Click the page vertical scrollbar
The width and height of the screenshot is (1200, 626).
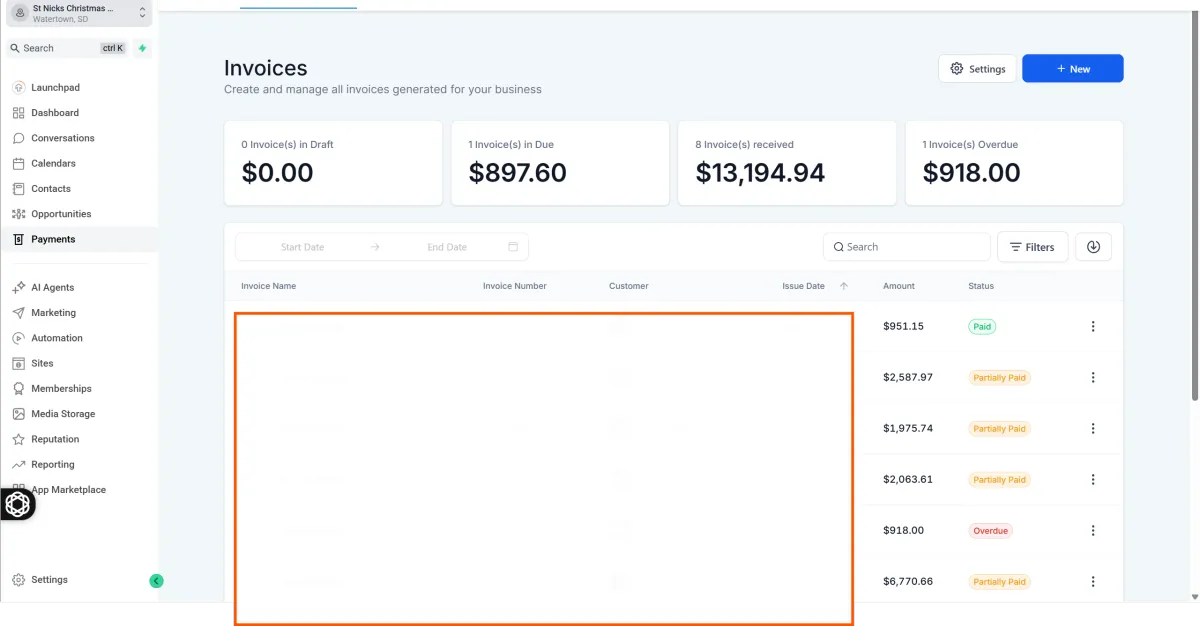pos(1195,200)
